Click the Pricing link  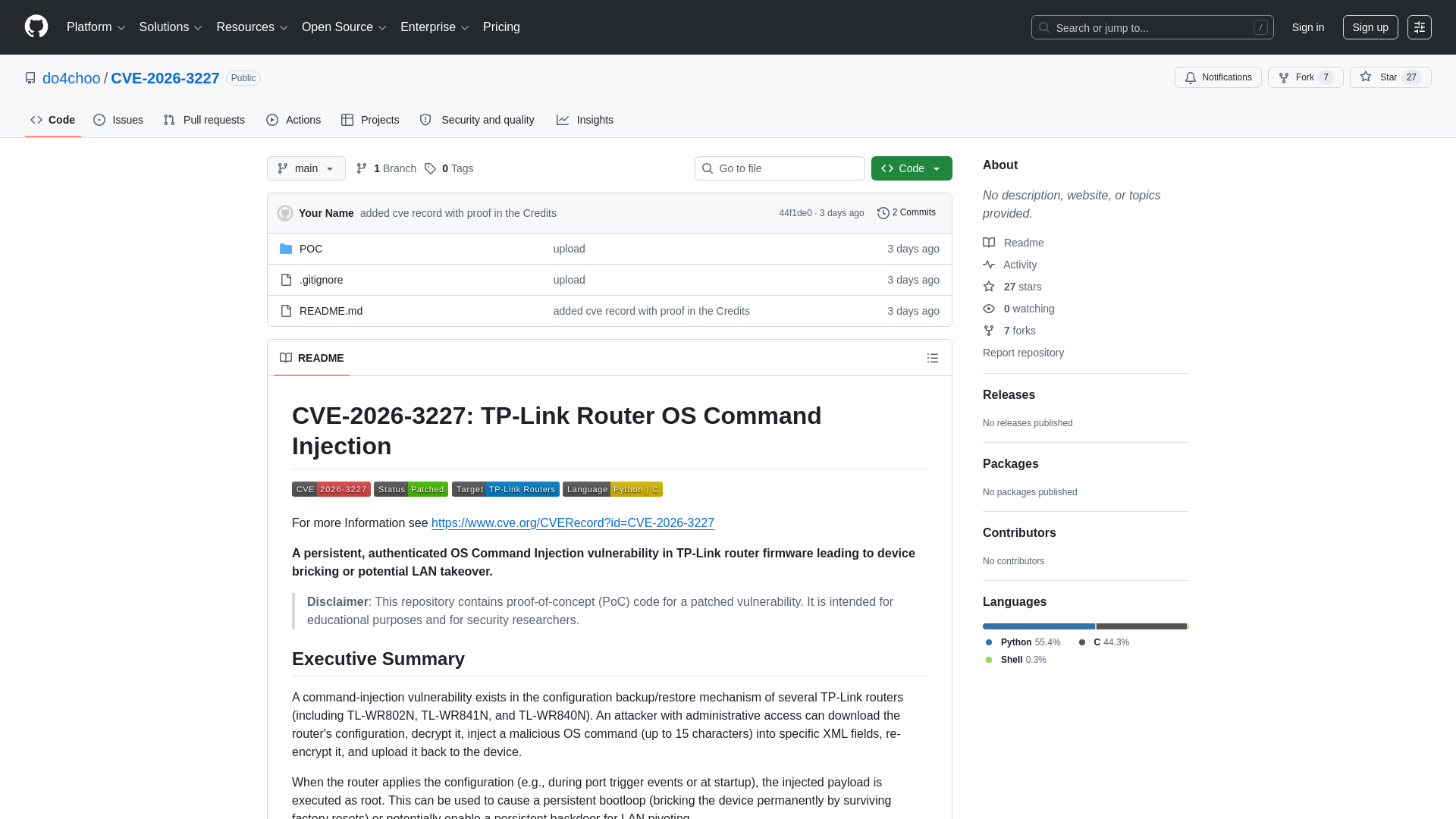click(x=501, y=27)
